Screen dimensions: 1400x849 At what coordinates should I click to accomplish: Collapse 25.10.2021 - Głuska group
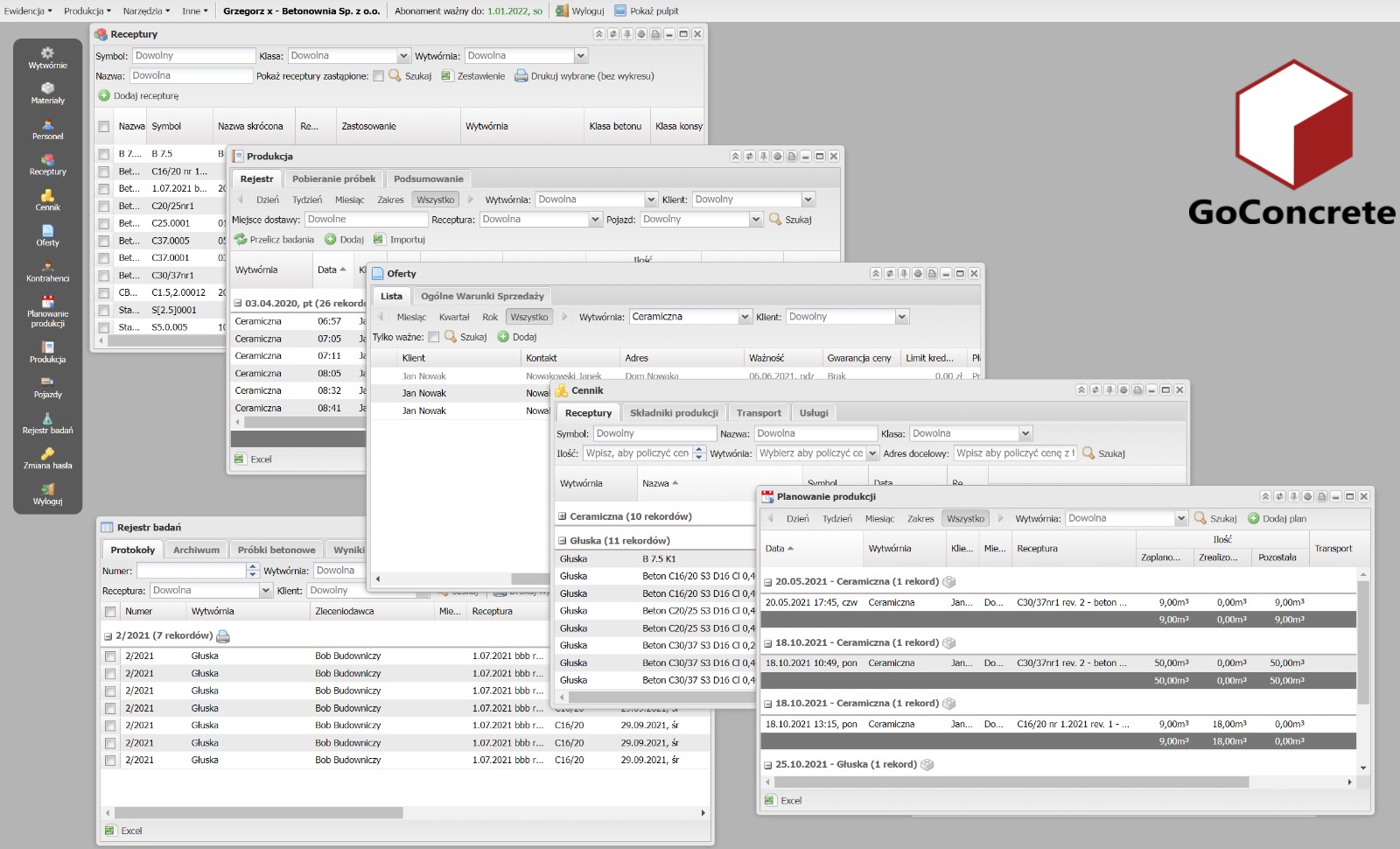(x=767, y=764)
